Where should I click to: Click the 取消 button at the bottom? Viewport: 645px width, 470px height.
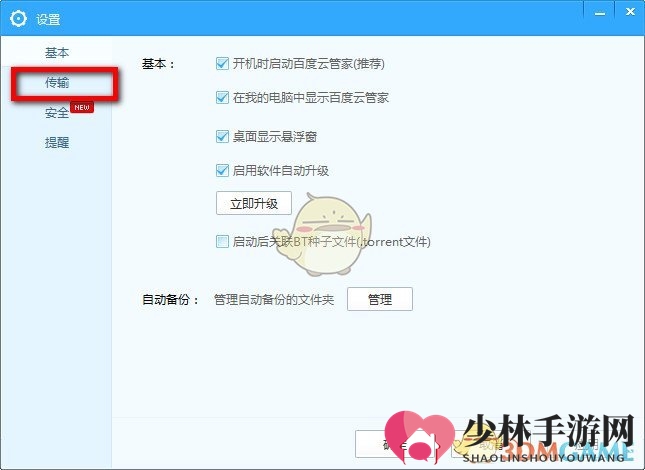coord(490,445)
